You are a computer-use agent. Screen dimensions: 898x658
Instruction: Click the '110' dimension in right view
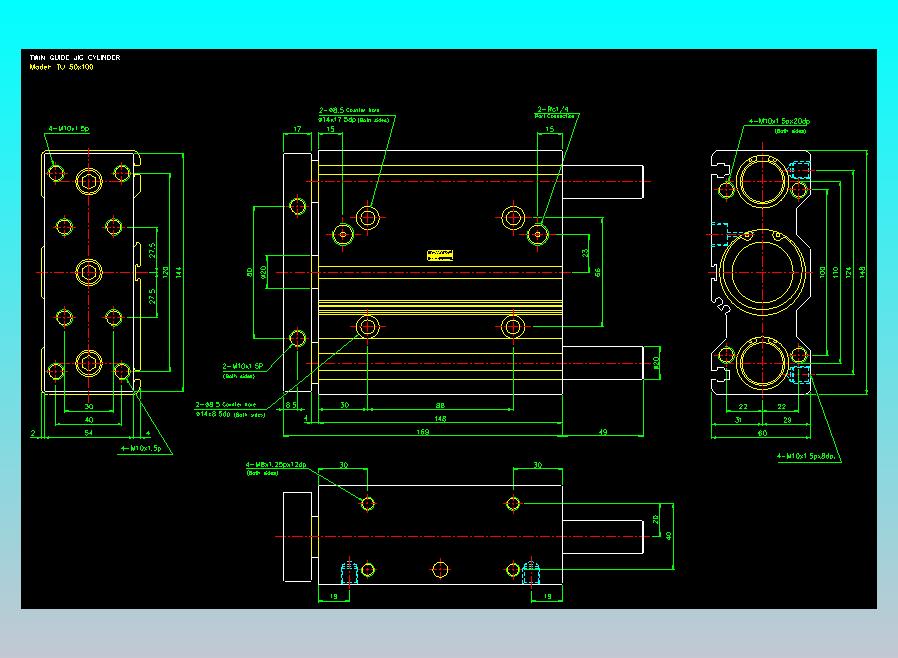click(x=836, y=273)
